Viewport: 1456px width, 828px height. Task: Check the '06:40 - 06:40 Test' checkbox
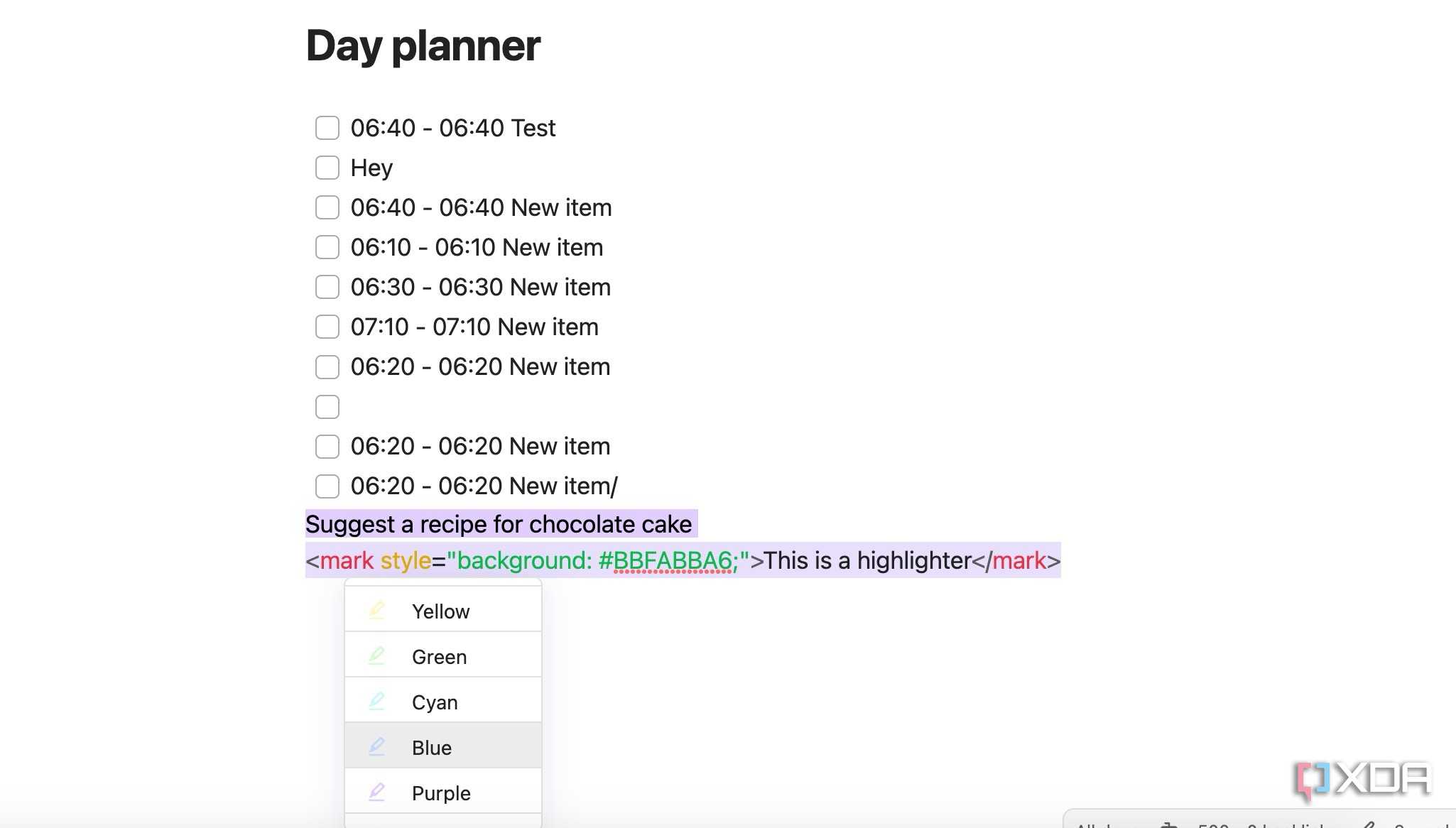click(327, 128)
